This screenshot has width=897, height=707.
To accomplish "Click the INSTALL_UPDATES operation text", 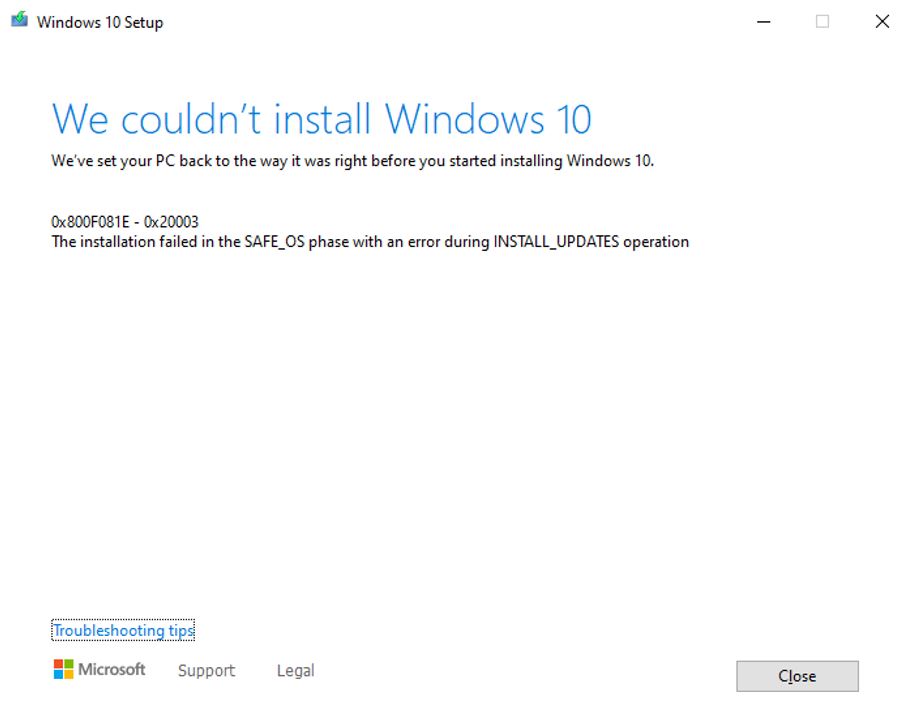I will [x=556, y=242].
